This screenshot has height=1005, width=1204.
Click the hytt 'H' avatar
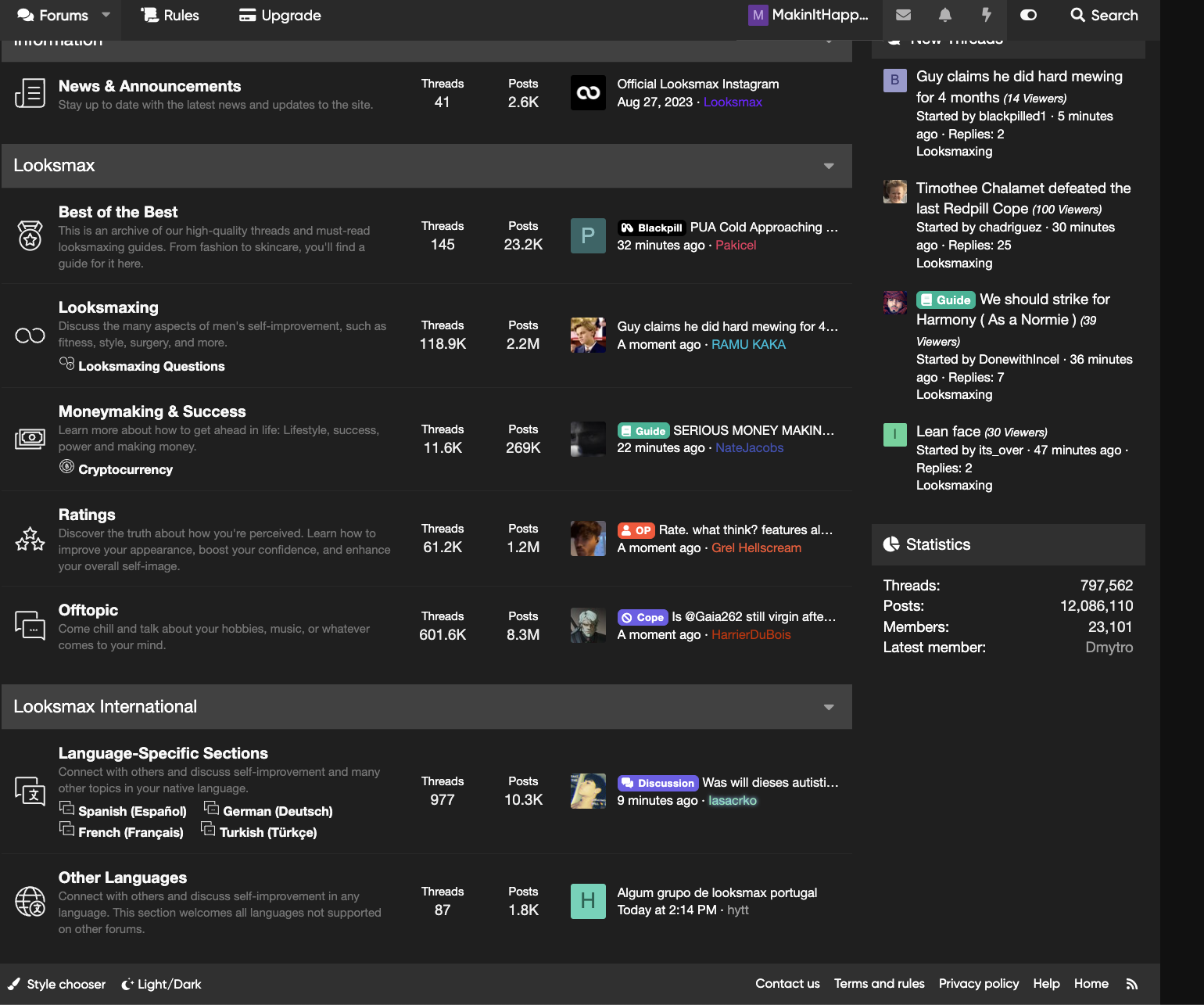[588, 901]
